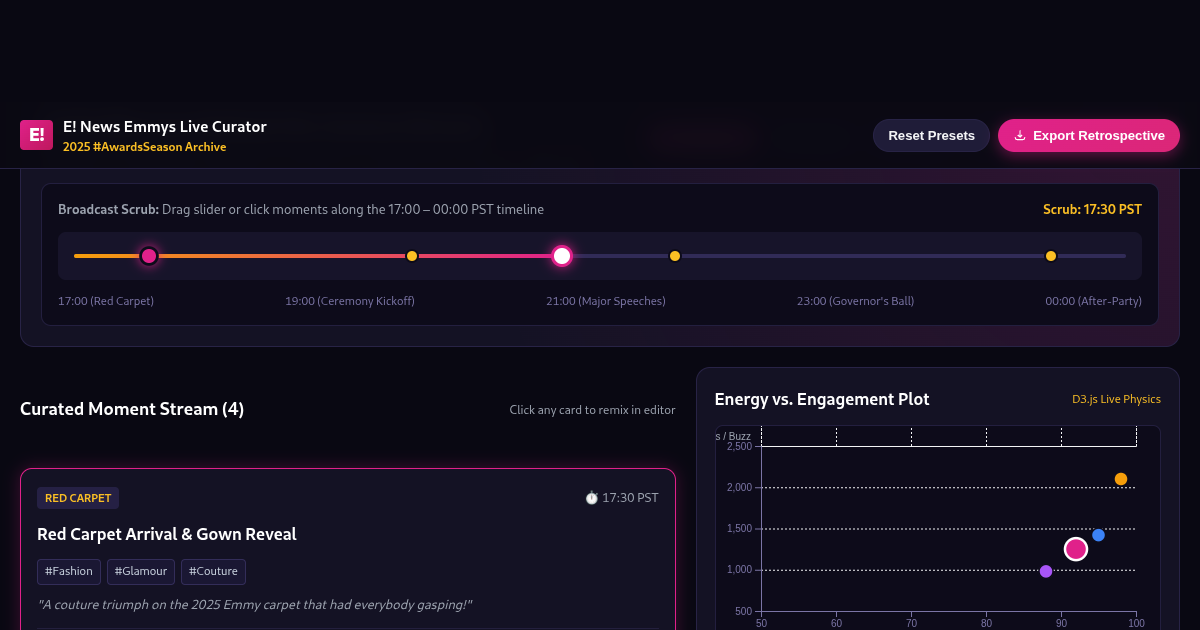Image resolution: width=1200 pixels, height=630 pixels.
Task: Click the 2,000 y-axis tick label
Action: coord(739,487)
